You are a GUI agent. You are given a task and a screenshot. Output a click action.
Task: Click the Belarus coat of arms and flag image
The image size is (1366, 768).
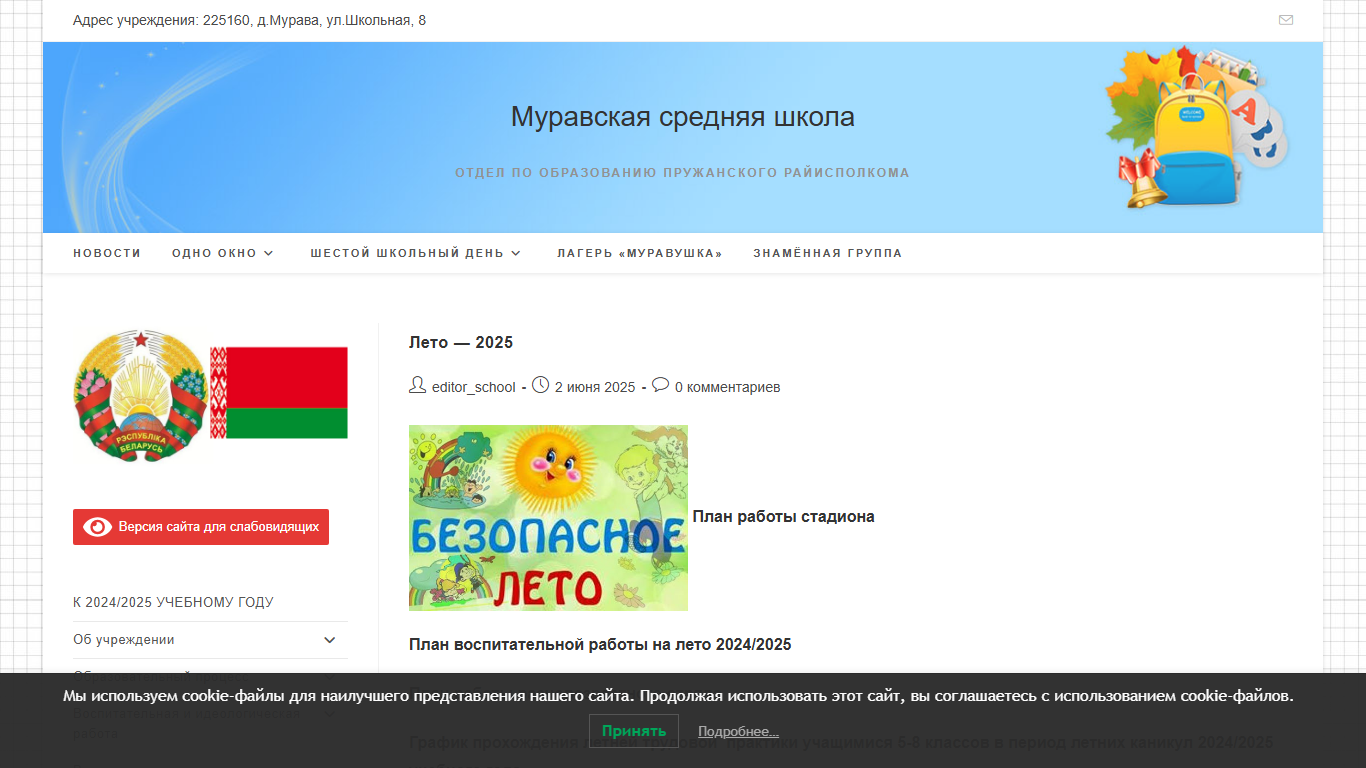click(x=210, y=395)
